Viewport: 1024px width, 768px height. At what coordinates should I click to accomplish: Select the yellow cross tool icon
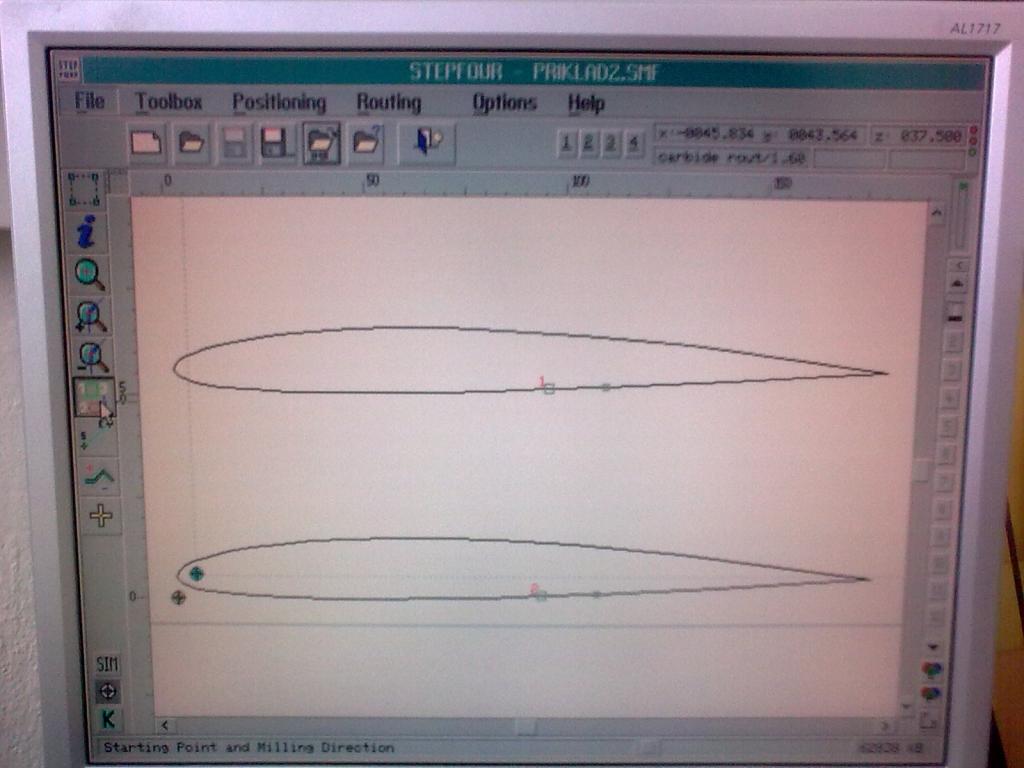click(x=101, y=516)
